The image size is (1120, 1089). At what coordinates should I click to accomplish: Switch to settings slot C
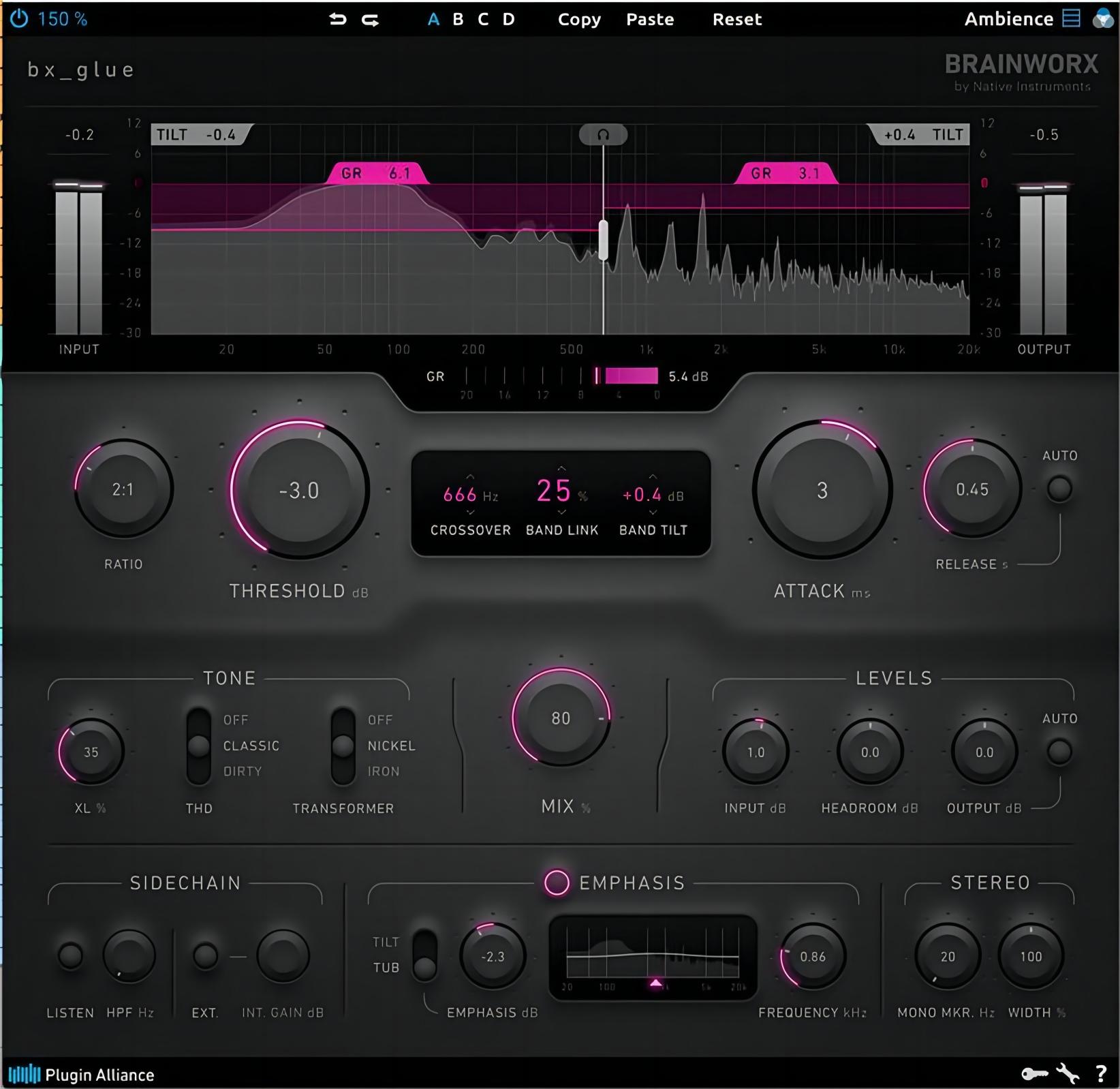[x=483, y=19]
